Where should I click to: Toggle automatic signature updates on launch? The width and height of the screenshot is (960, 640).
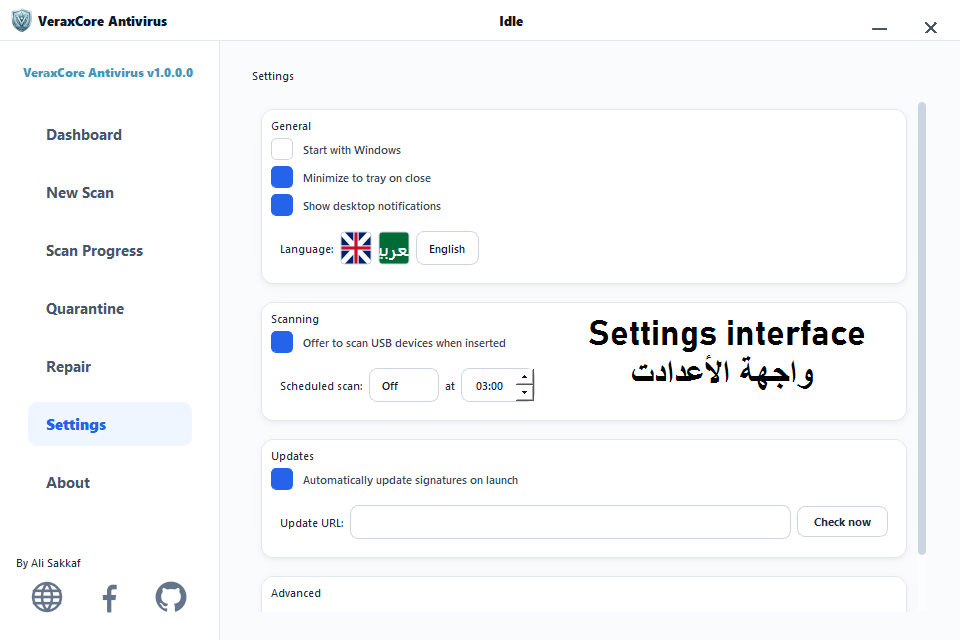point(282,480)
